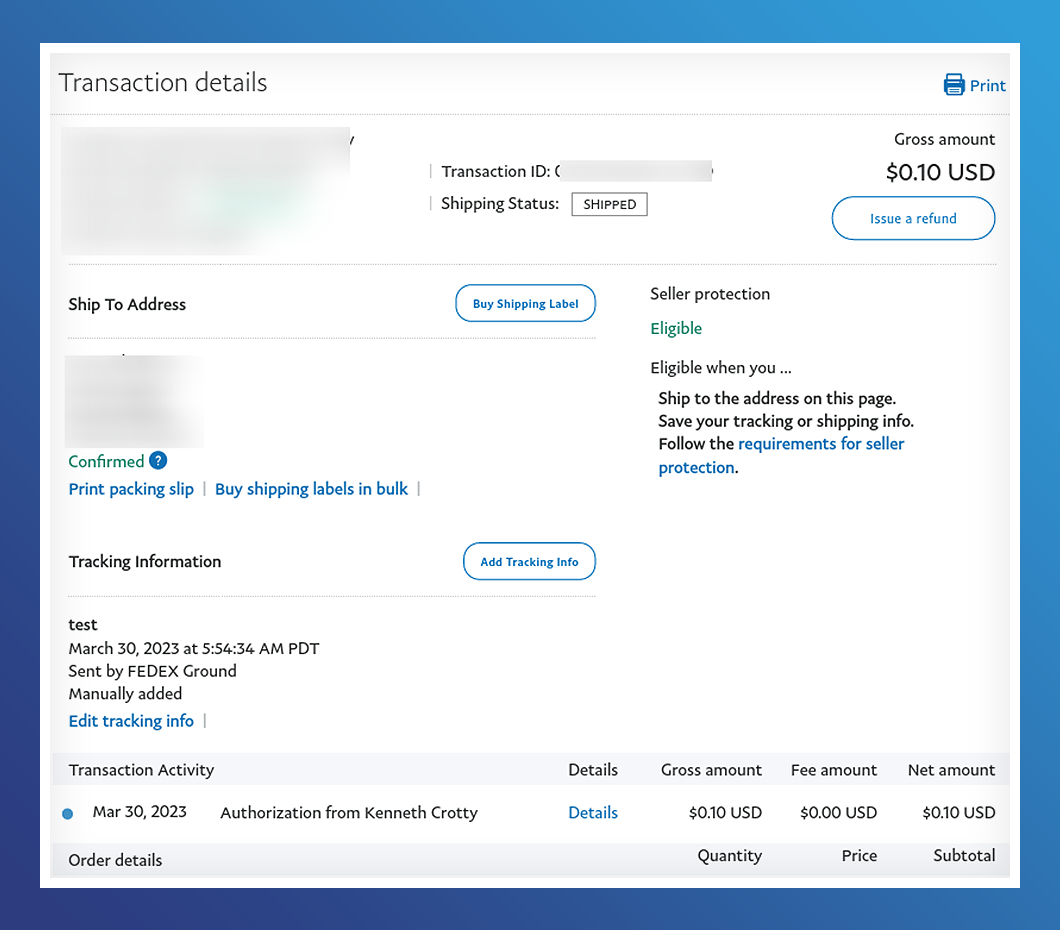The height and width of the screenshot is (930, 1060).
Task: Click the SHIPPED status badge
Action: (x=609, y=204)
